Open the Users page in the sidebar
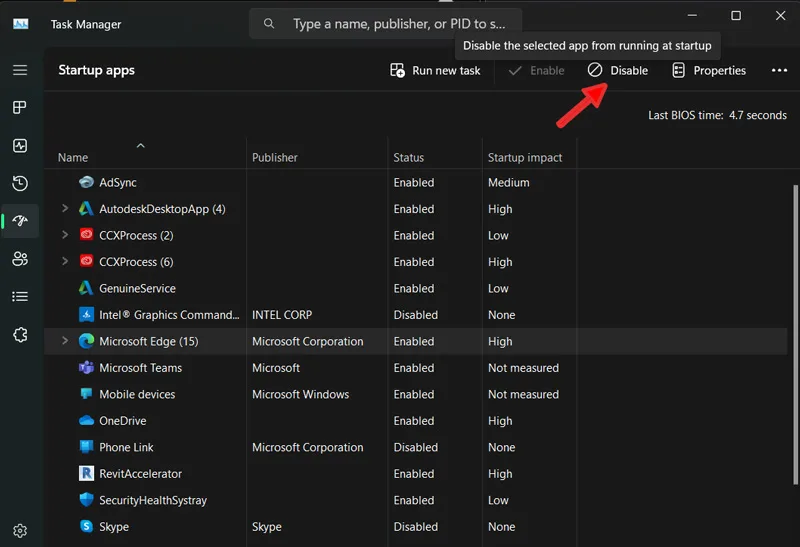Screen dimensions: 800x547 (20, 259)
